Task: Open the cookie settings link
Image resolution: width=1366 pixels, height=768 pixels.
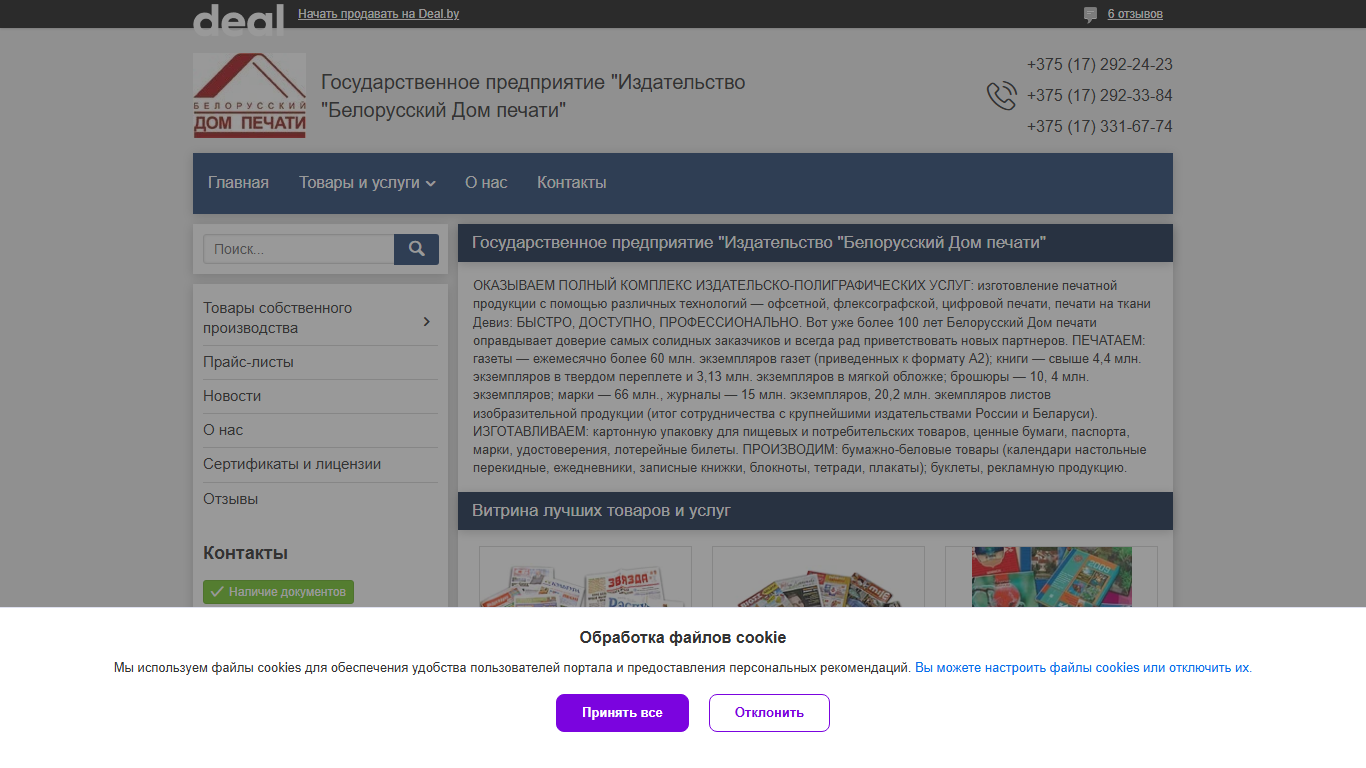Action: (1083, 668)
